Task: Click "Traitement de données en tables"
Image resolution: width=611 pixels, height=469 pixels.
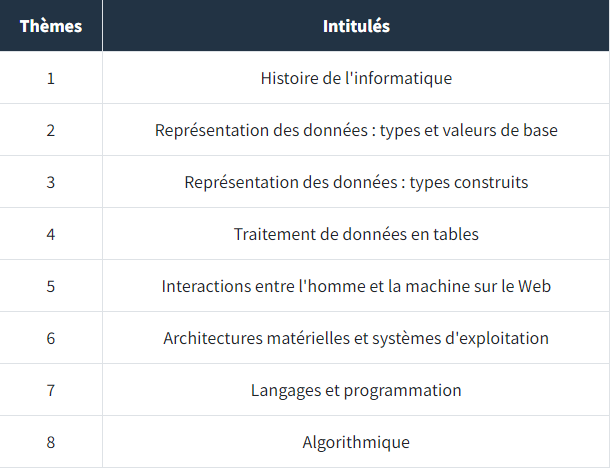Action: coord(356,234)
